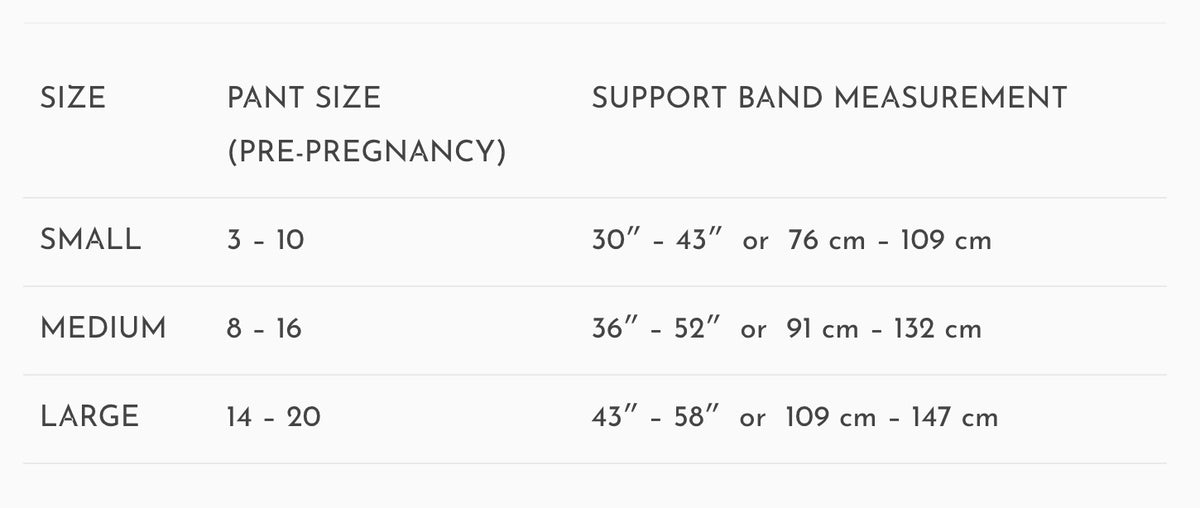Screen dimensions: 1200x508
Task: Select the SUPPORT BAND MEASUREMENT header
Action: point(829,98)
